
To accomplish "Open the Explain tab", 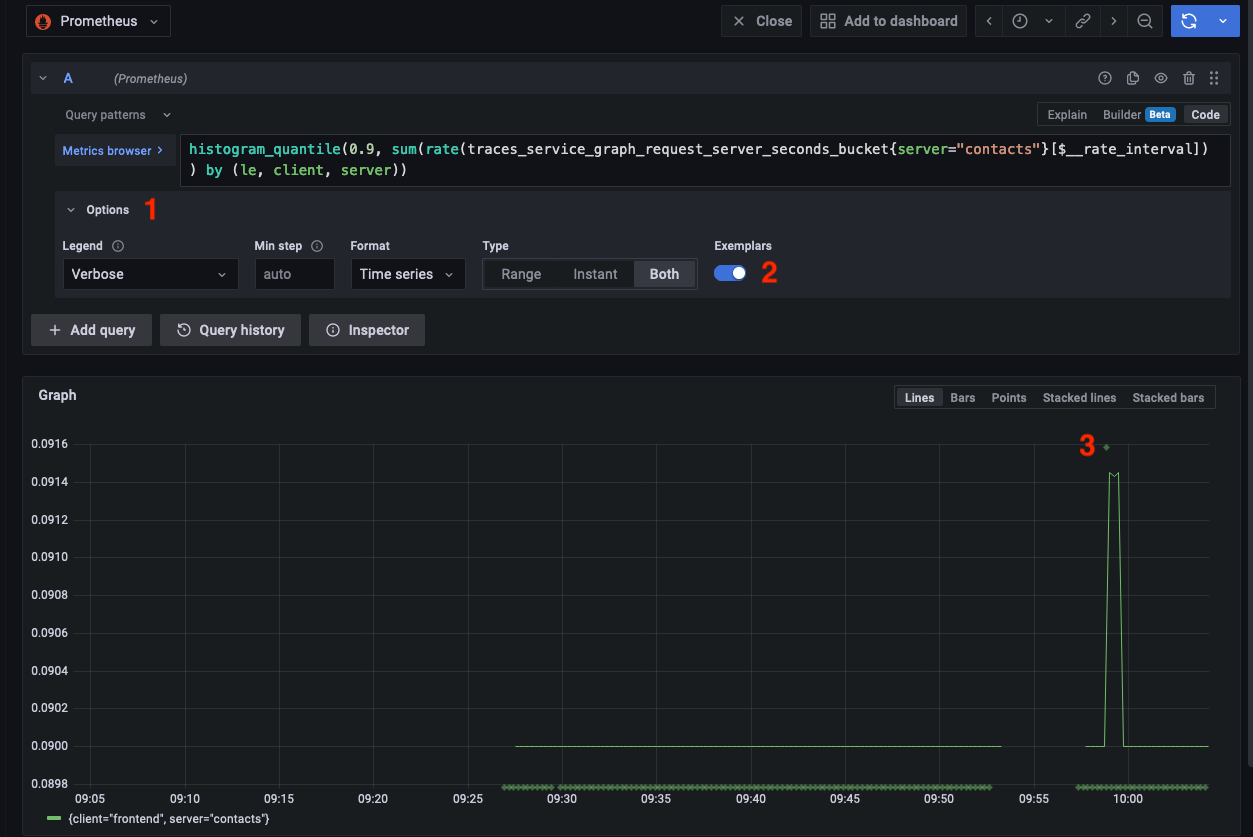I will tap(1066, 114).
